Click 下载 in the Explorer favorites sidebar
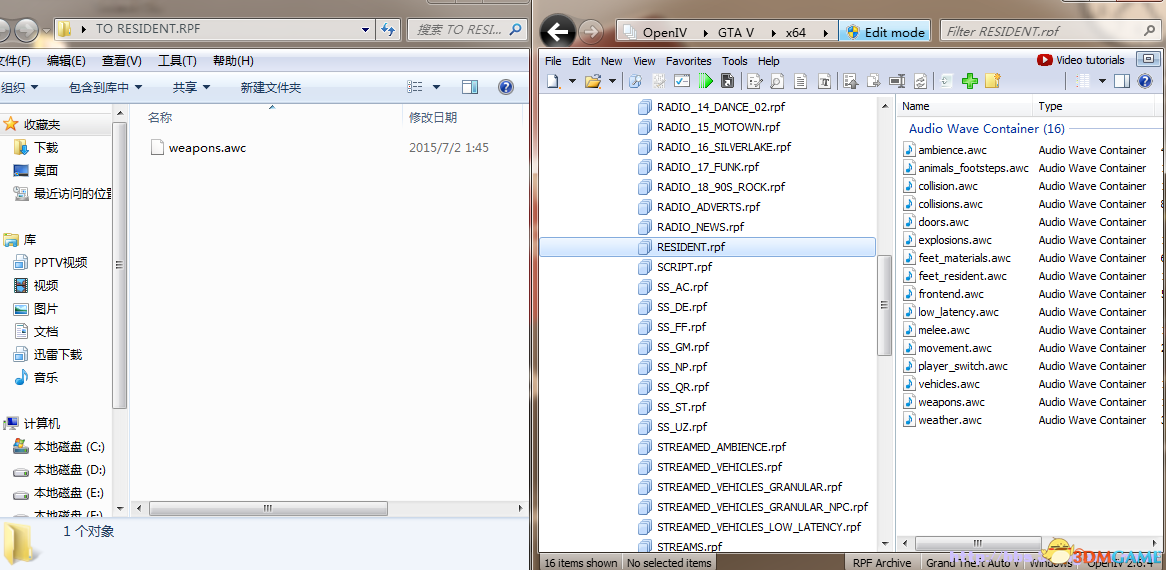Screen dimensions: 1166x570 (36, 148)
